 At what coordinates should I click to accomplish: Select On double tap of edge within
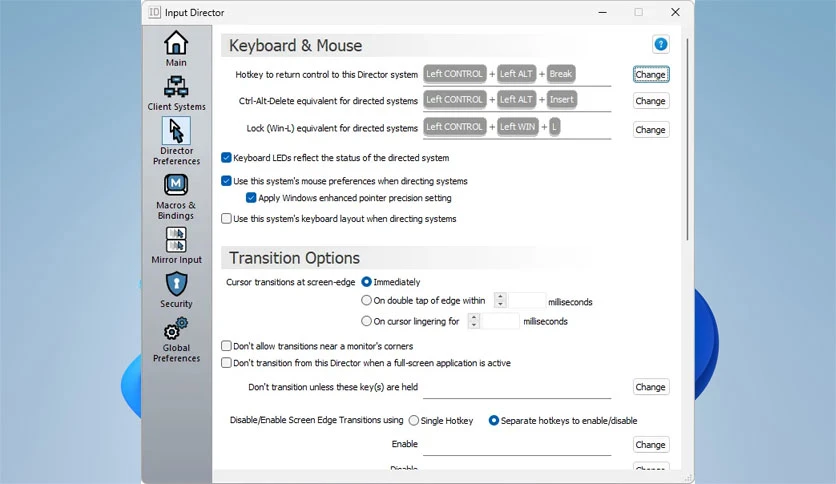pyautogui.click(x=366, y=300)
